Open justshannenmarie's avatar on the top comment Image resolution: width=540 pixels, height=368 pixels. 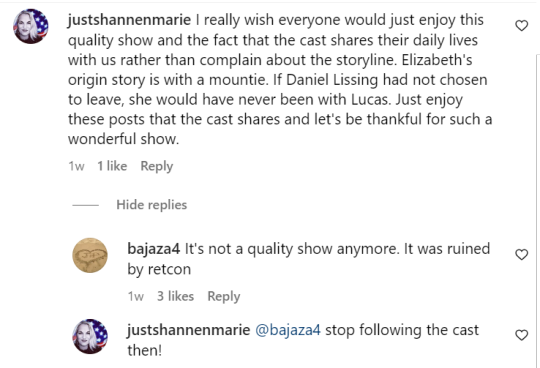[x=31, y=26]
